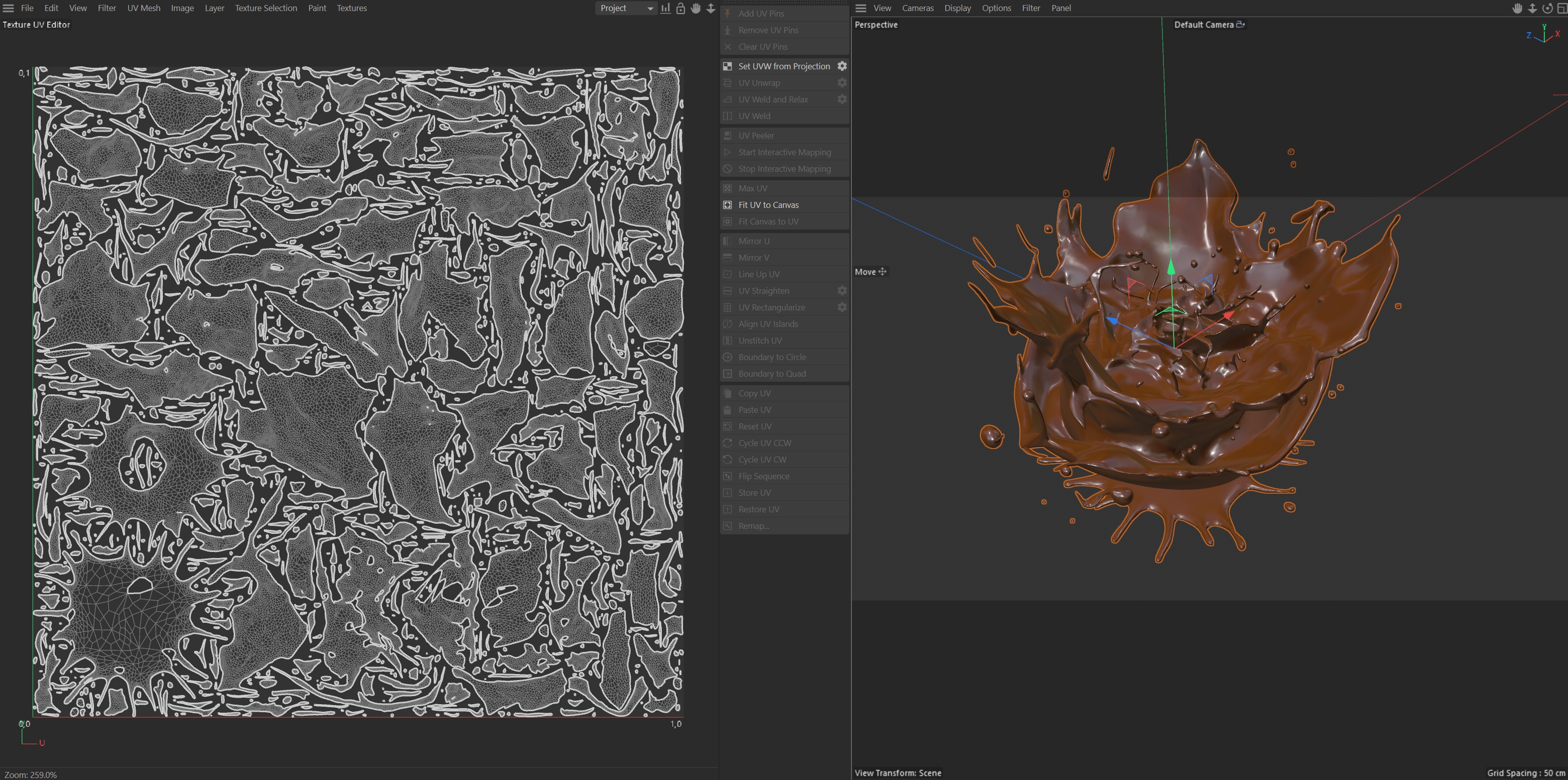Viewport: 1568px width, 780px height.
Task: Click Set UVW from Projection command
Action: click(x=783, y=66)
